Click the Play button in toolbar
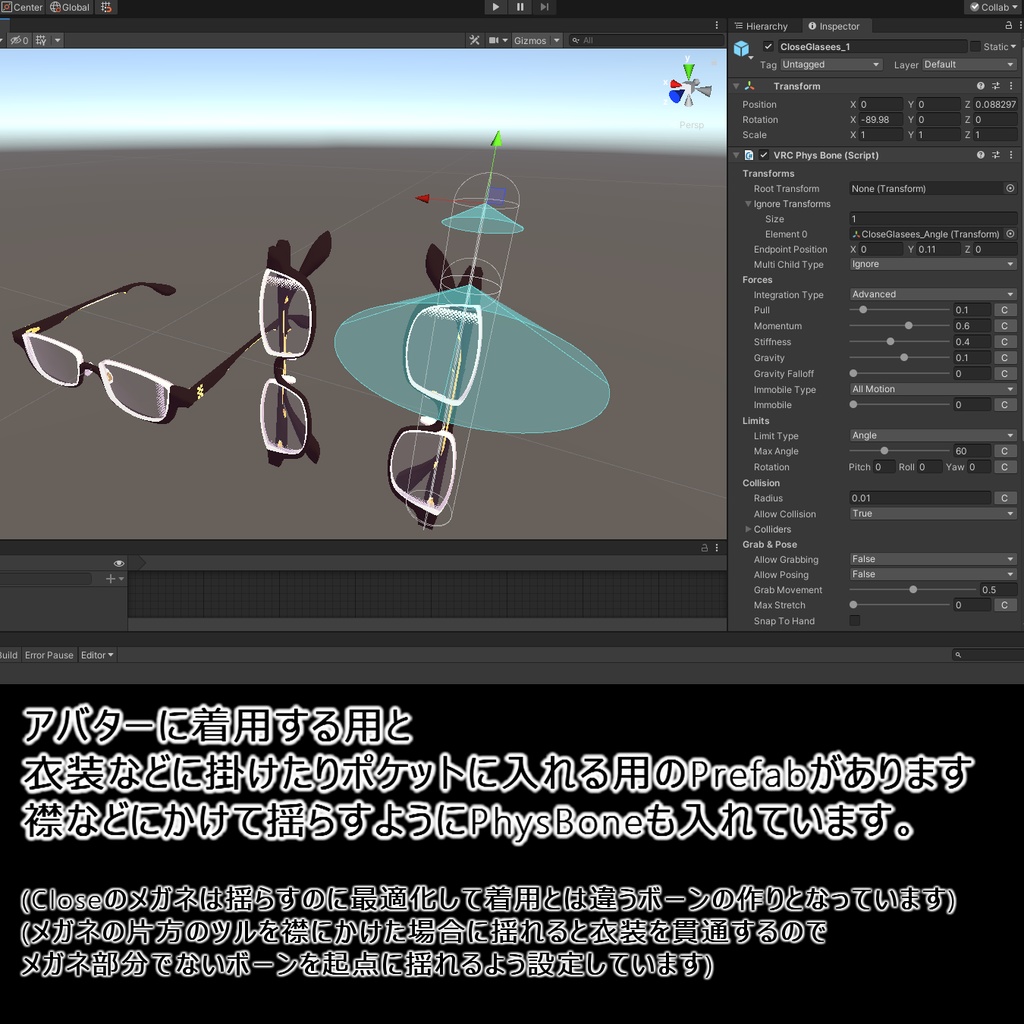This screenshot has height=1024, width=1024. [x=495, y=7]
